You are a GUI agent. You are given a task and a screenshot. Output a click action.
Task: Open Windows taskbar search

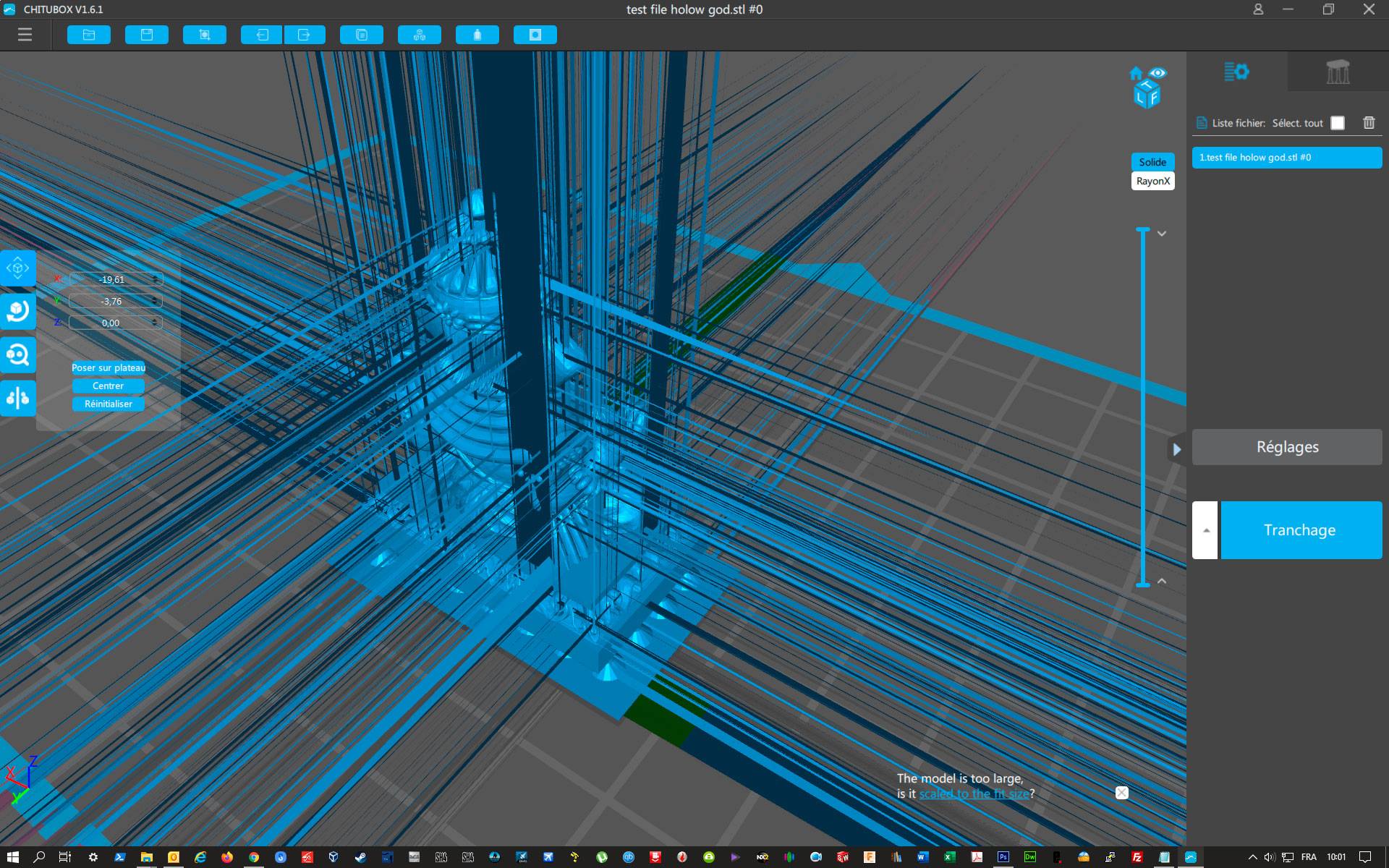pyautogui.click(x=39, y=857)
